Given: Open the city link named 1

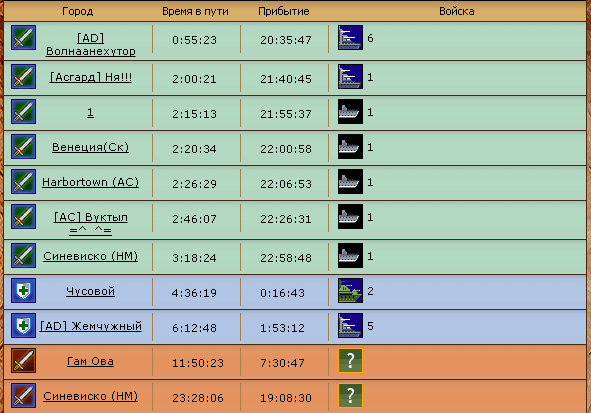Looking at the screenshot, I should (90, 112).
